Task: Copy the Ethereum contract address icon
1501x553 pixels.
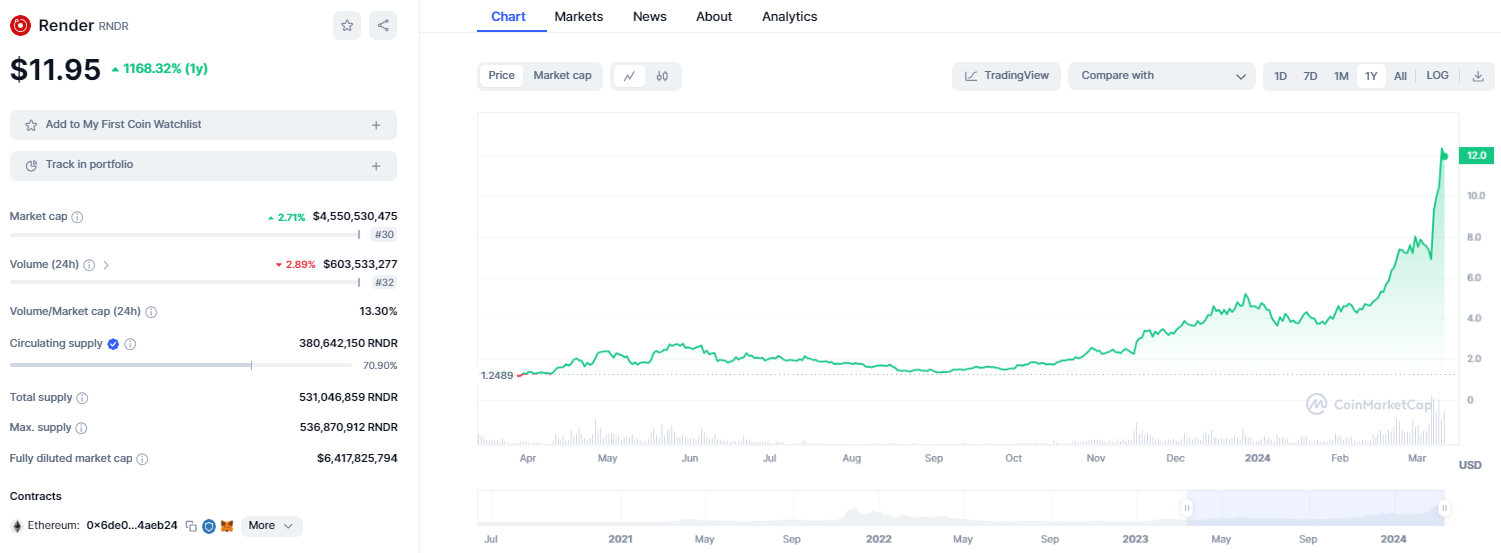Action: [x=191, y=526]
